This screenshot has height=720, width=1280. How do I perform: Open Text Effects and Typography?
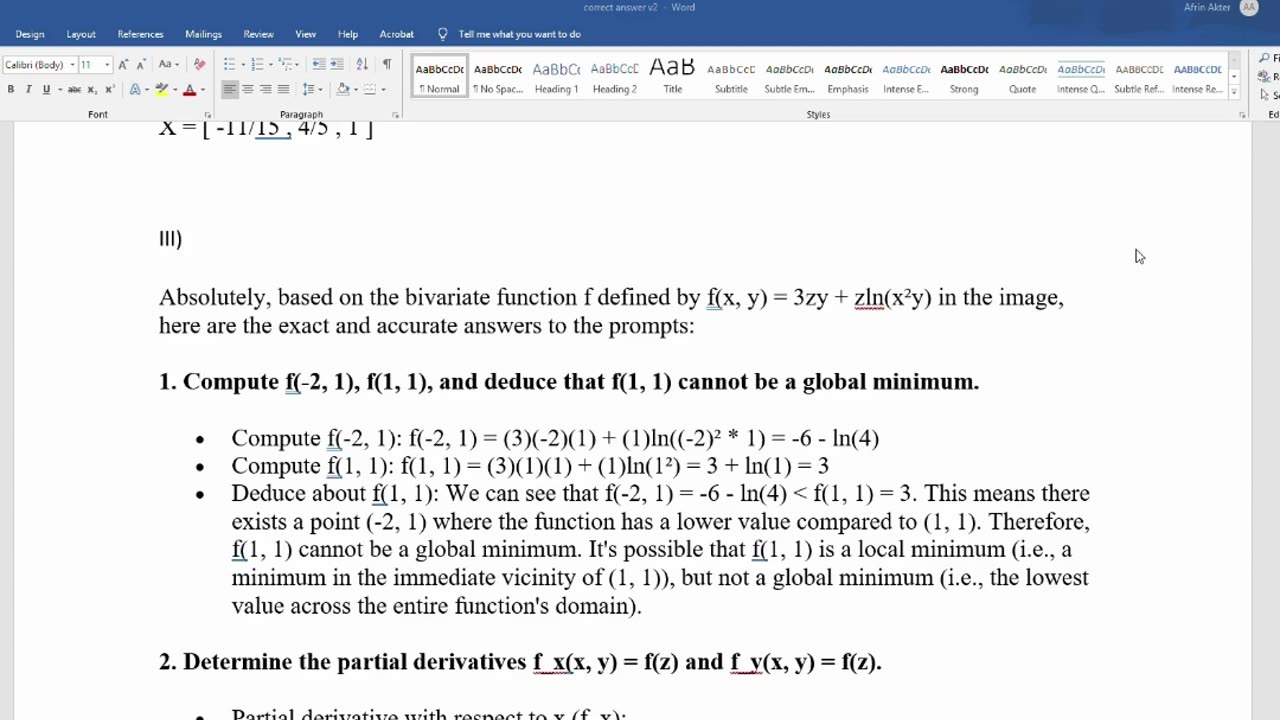135,90
